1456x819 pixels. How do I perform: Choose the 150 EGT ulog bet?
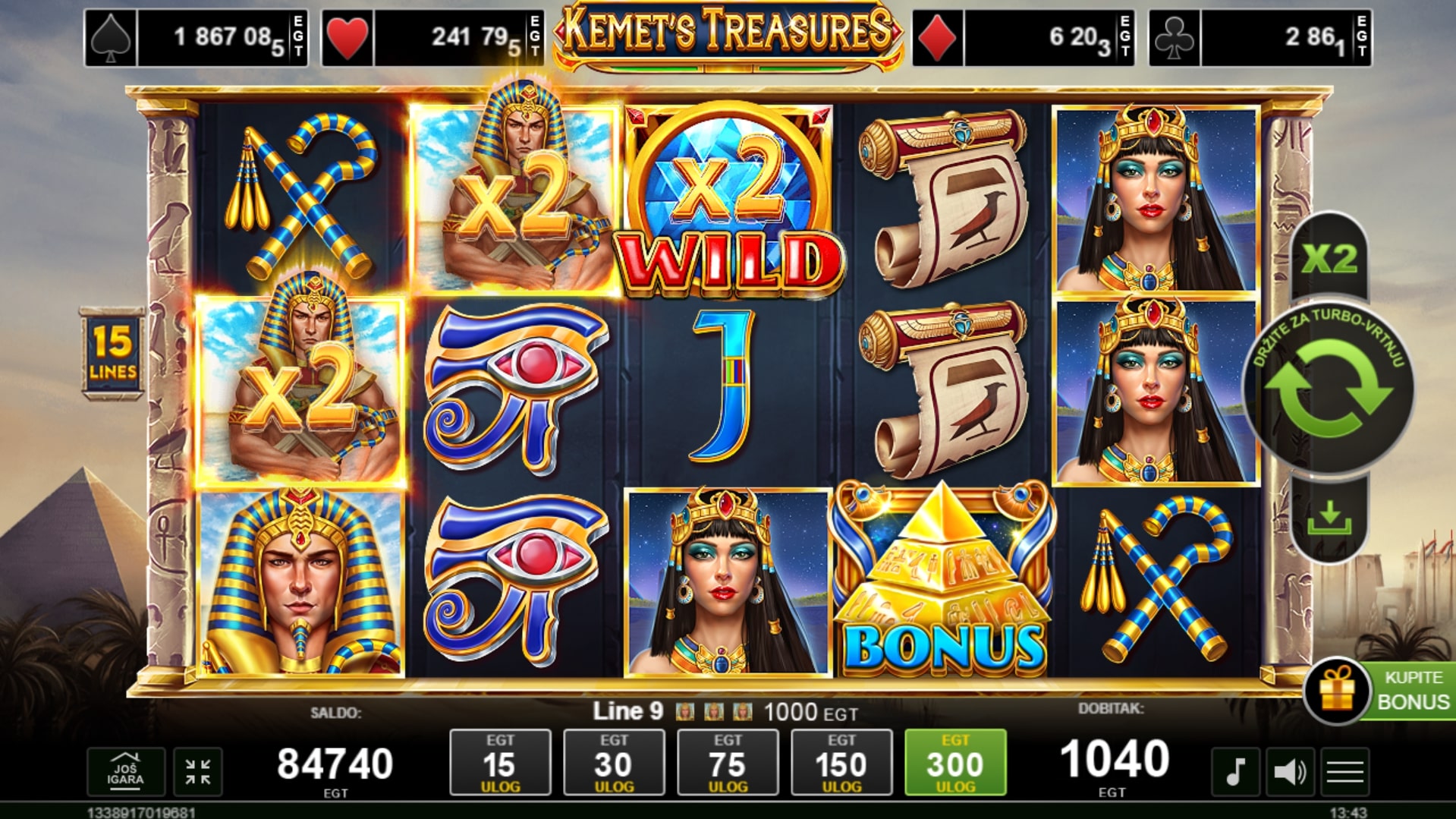tap(841, 763)
